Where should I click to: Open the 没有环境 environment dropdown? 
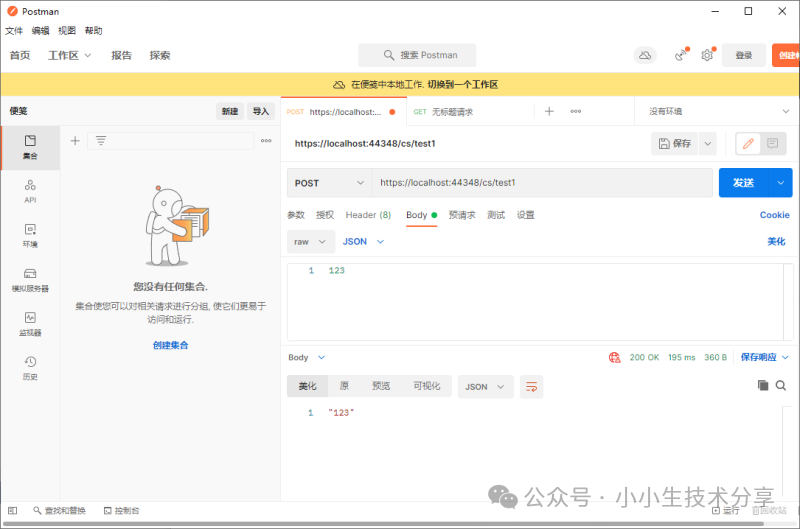pos(718,112)
